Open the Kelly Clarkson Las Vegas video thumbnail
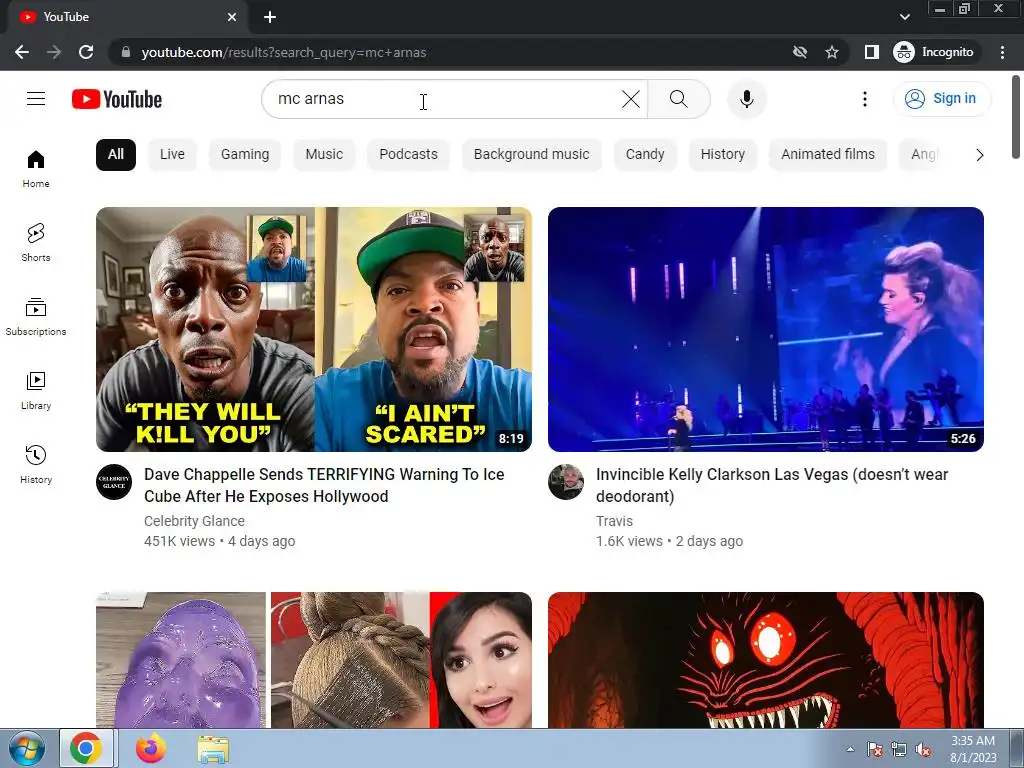Image resolution: width=1024 pixels, height=768 pixels. pos(765,329)
